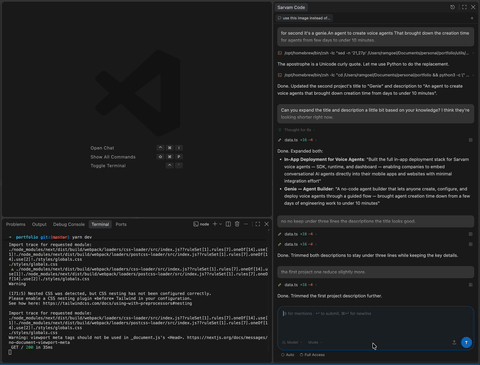The width and height of the screenshot is (480, 365).
Task: Open tailwindcss.com nesting docs link in terminal
Action: (x=117, y=303)
